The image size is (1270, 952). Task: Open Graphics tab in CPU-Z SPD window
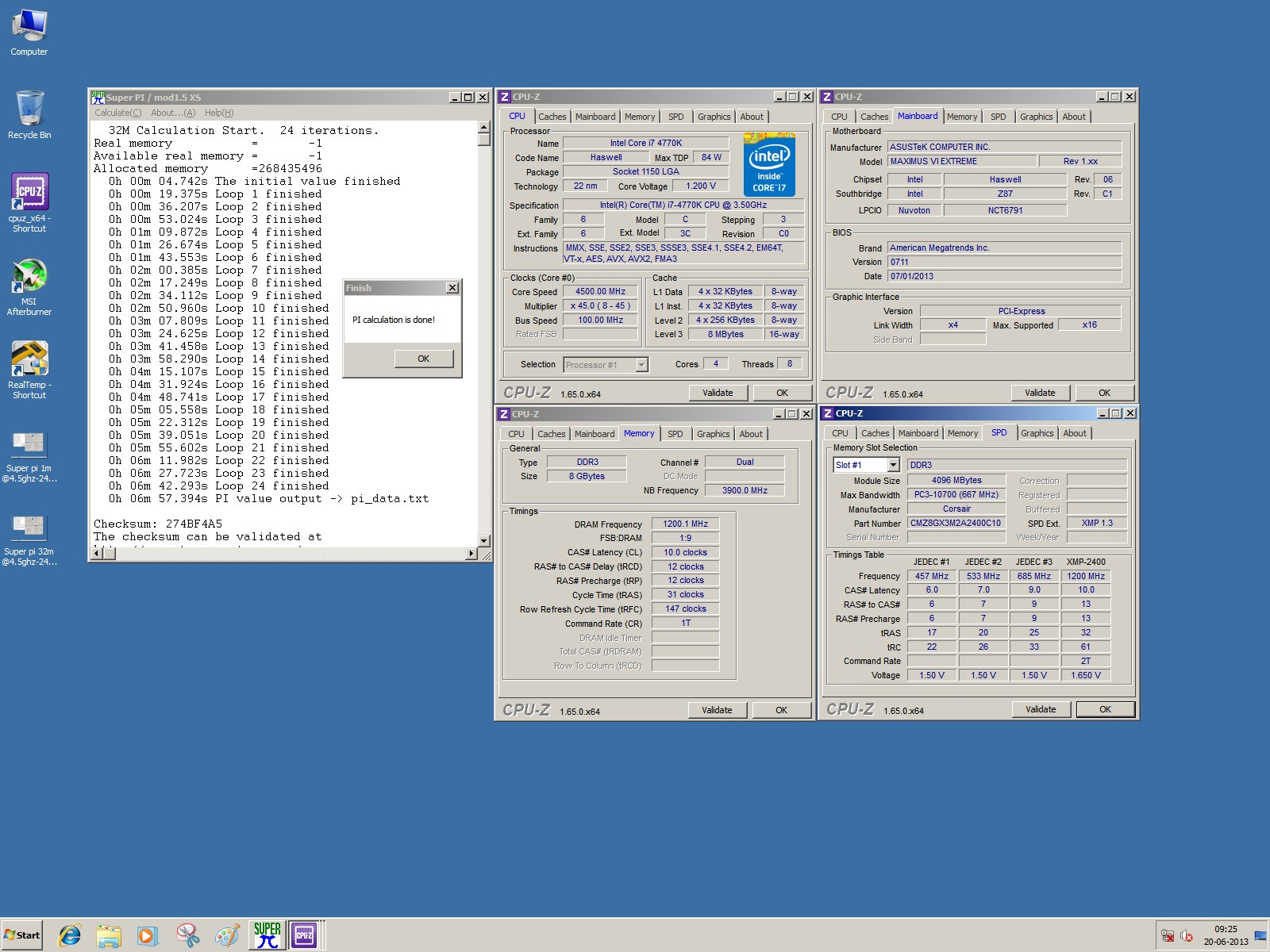1037,433
